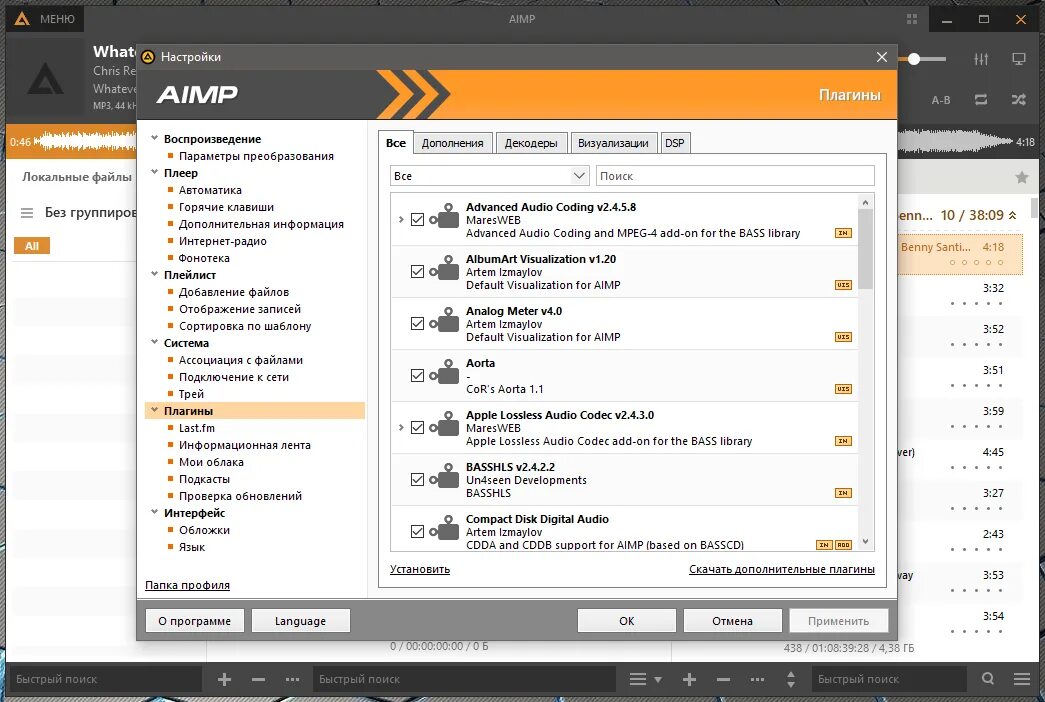Select Горячие клавиши in settings tree
This screenshot has width=1045, height=702.
226,207
